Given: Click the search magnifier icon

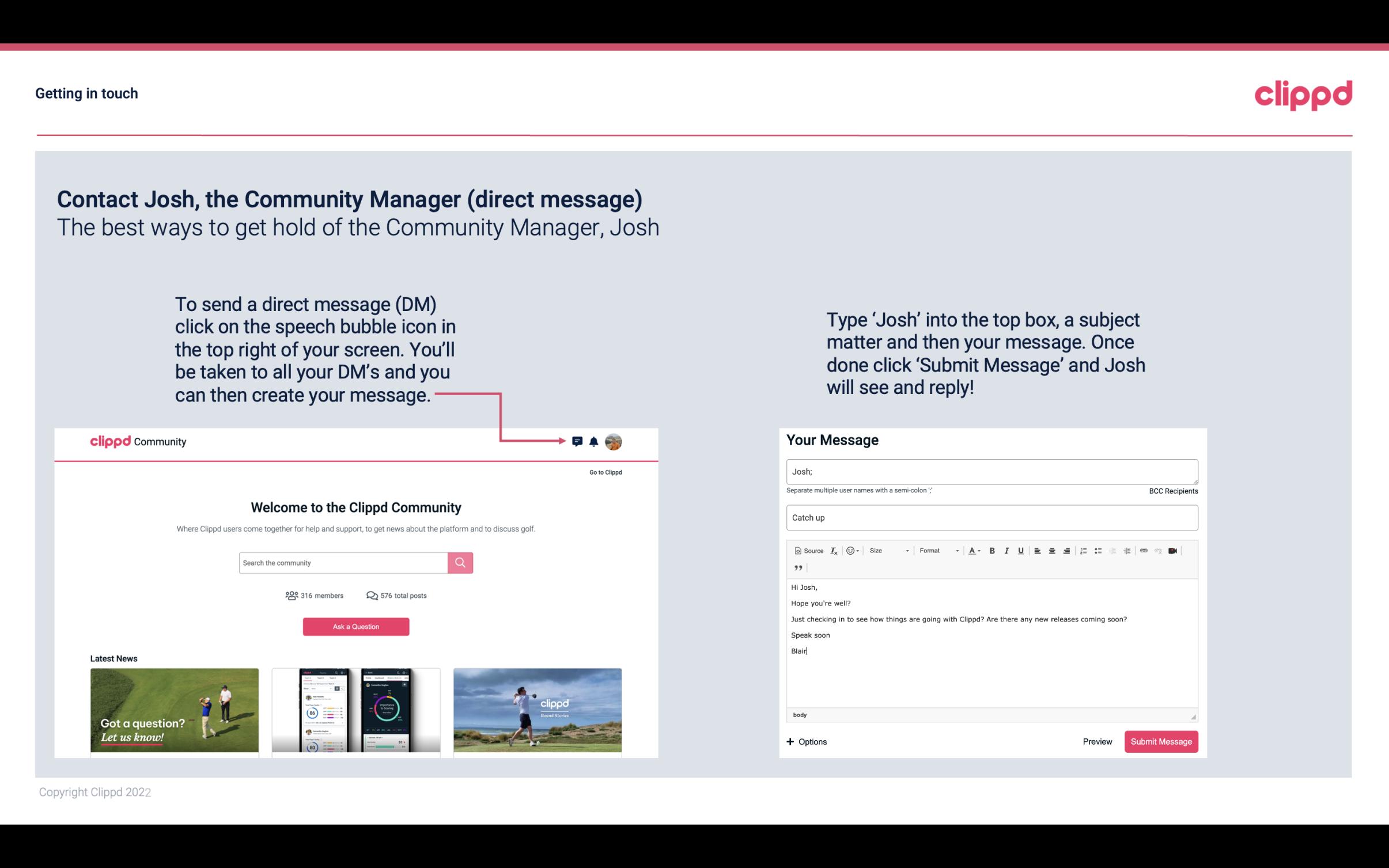Looking at the screenshot, I should click(x=460, y=562).
